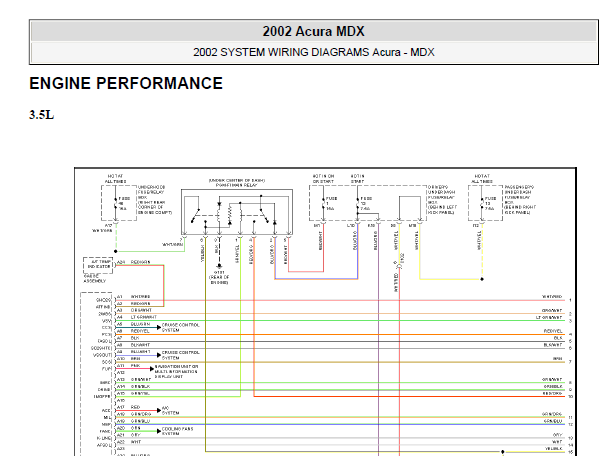Click "HOT AT ALL TIMES" above passenger fuse box
The image size is (603, 456).
click(x=482, y=179)
